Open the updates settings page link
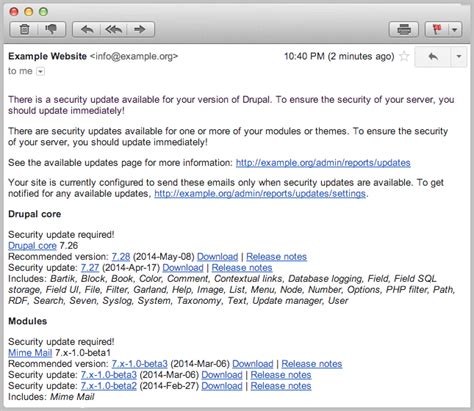 pyautogui.click(x=260, y=194)
